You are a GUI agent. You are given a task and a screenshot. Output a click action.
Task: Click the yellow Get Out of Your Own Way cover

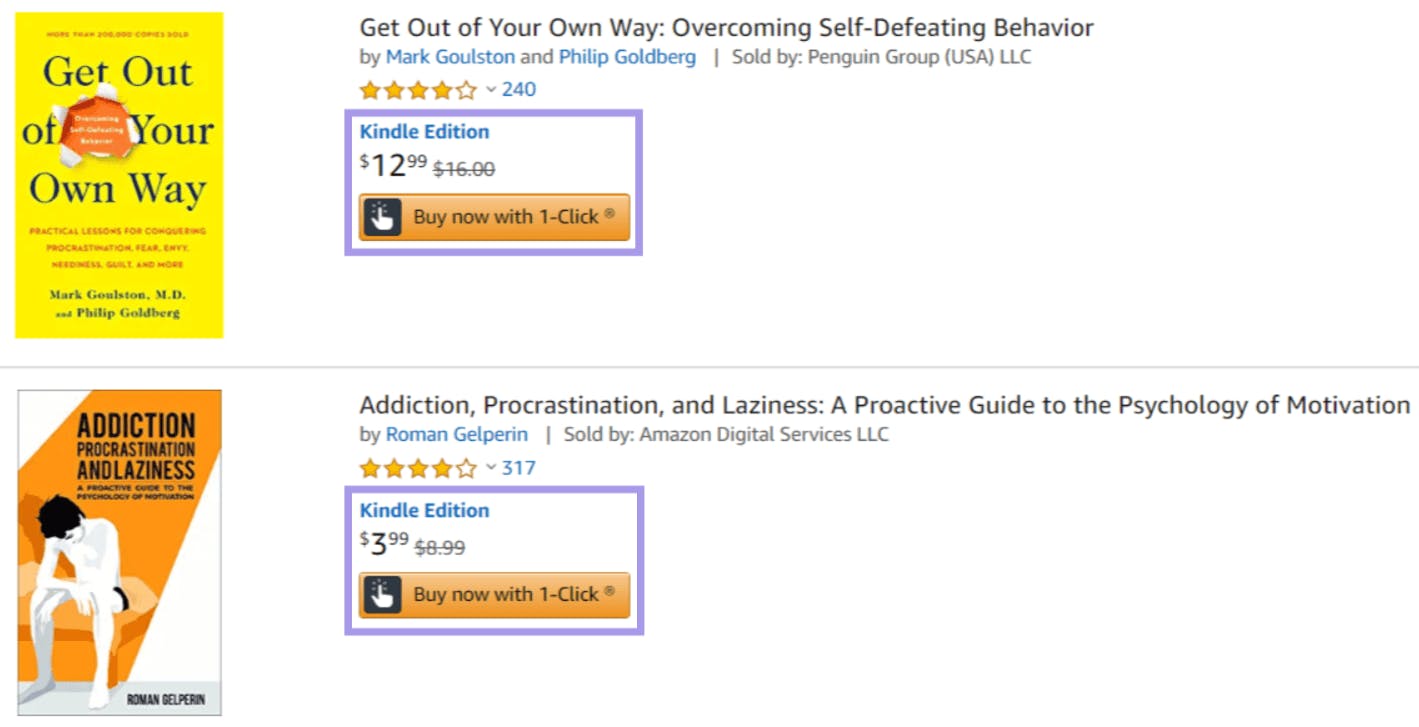119,175
